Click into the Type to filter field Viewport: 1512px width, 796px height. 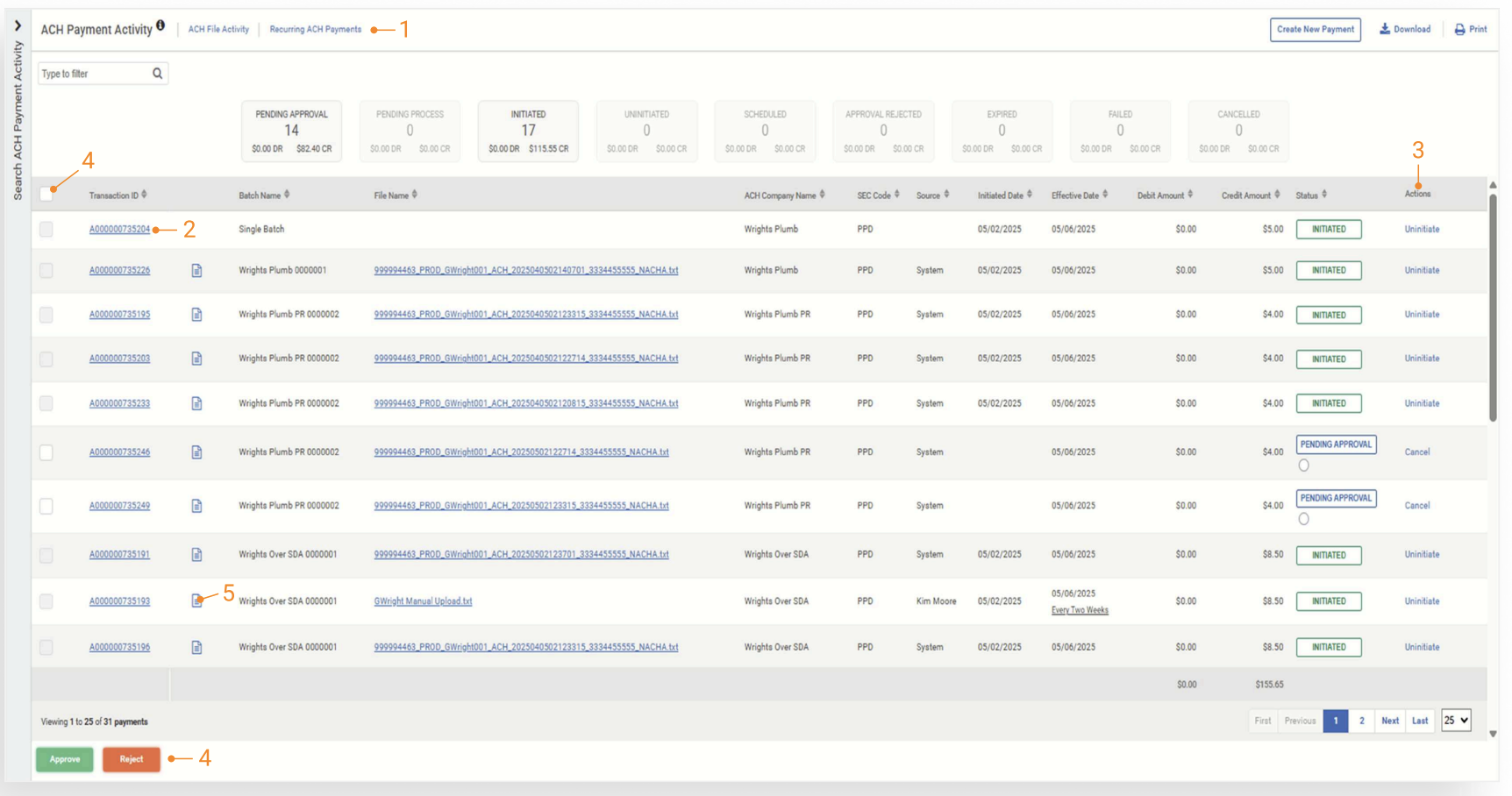[94, 74]
